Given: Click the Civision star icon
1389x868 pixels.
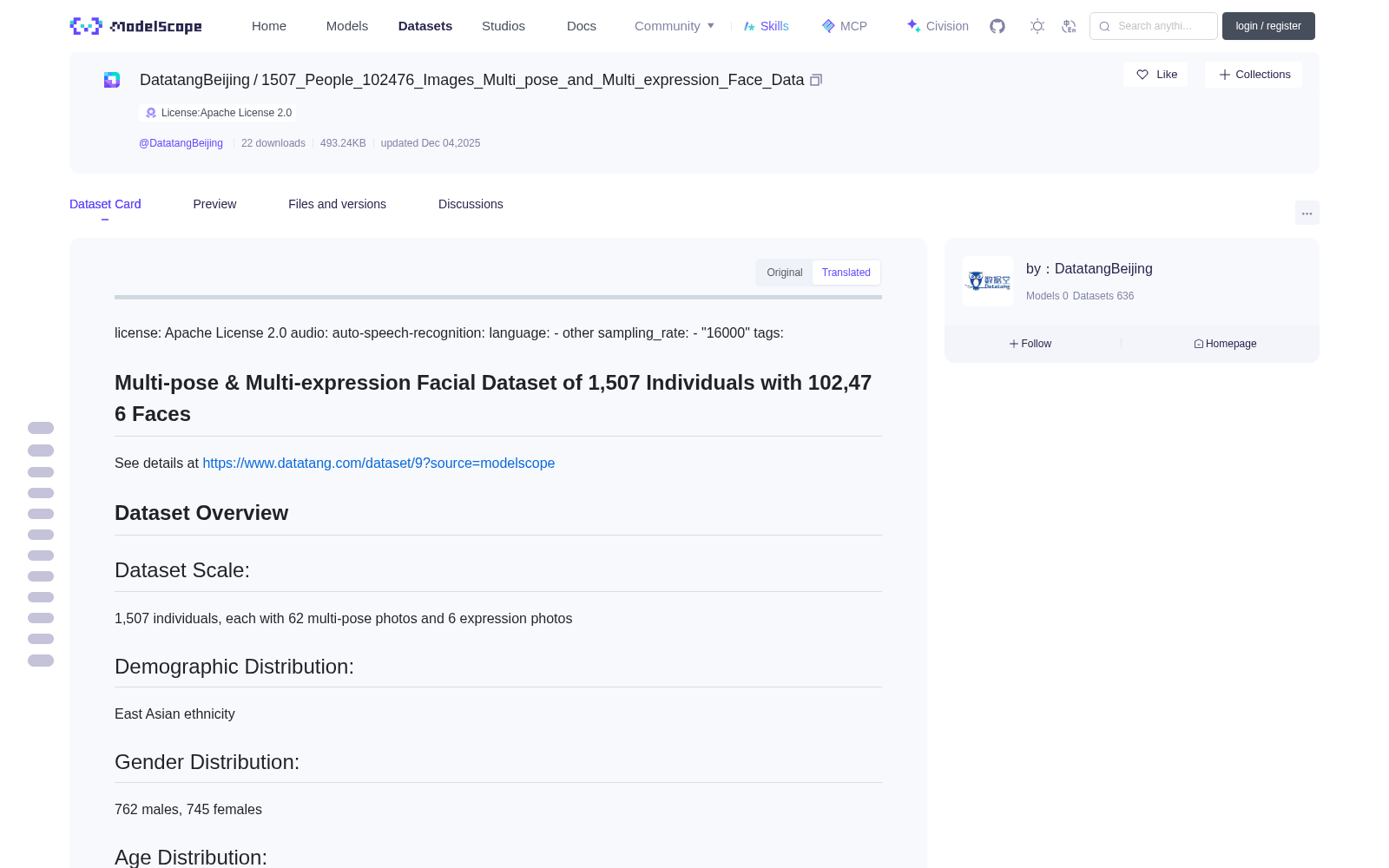Looking at the screenshot, I should [x=913, y=26].
